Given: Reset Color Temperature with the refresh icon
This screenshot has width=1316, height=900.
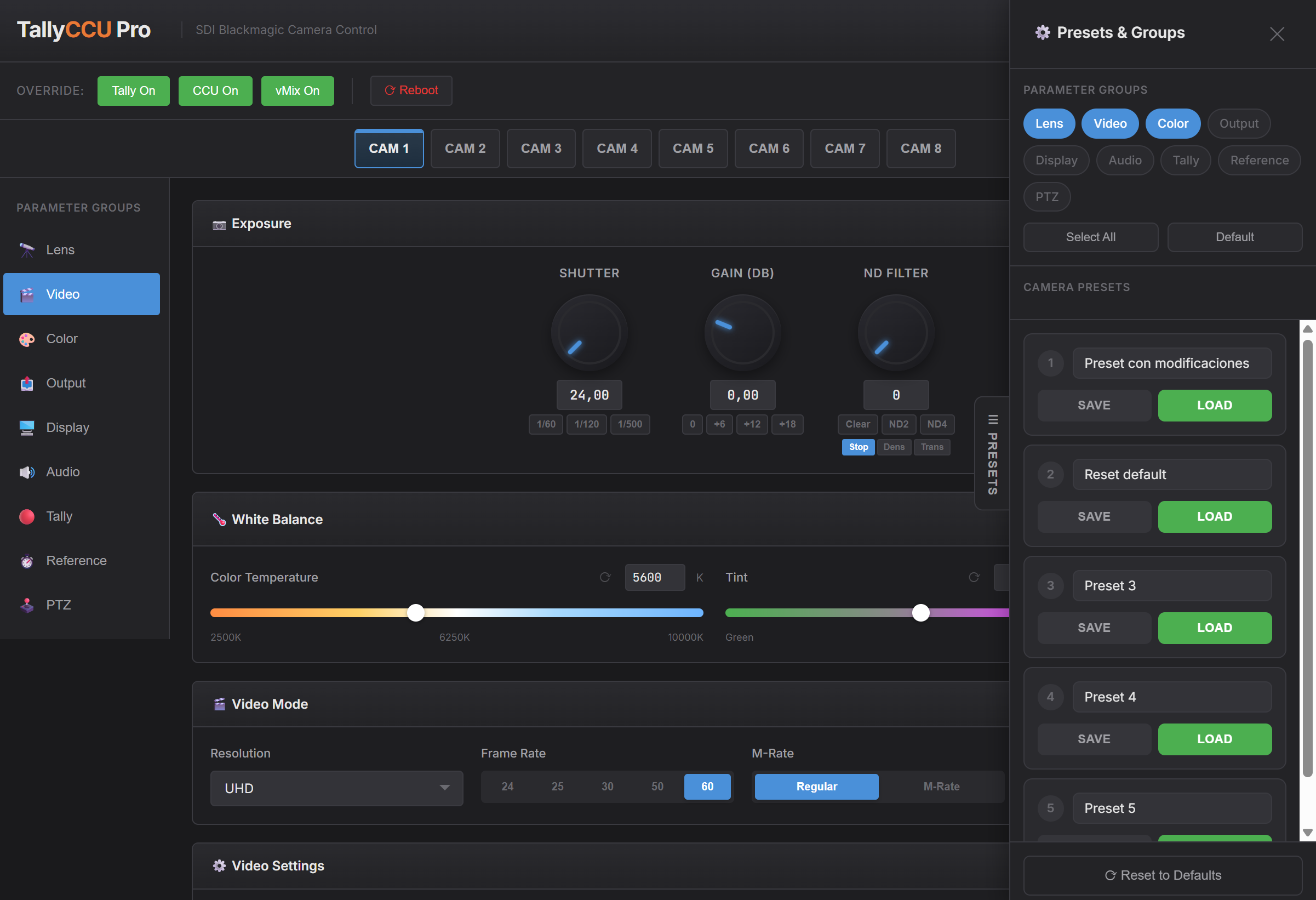Looking at the screenshot, I should [x=605, y=577].
